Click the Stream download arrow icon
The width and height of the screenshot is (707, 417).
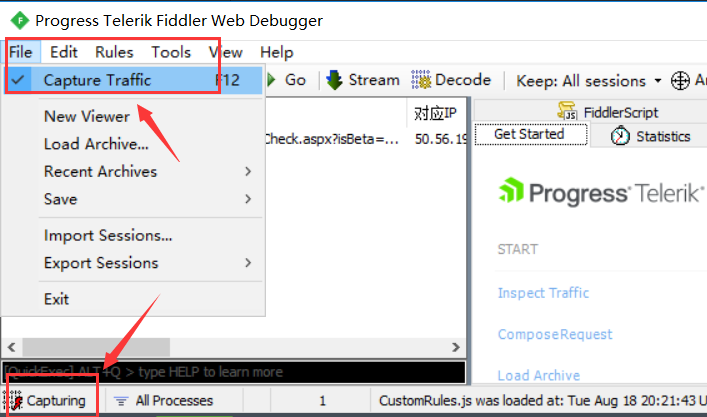[334, 80]
